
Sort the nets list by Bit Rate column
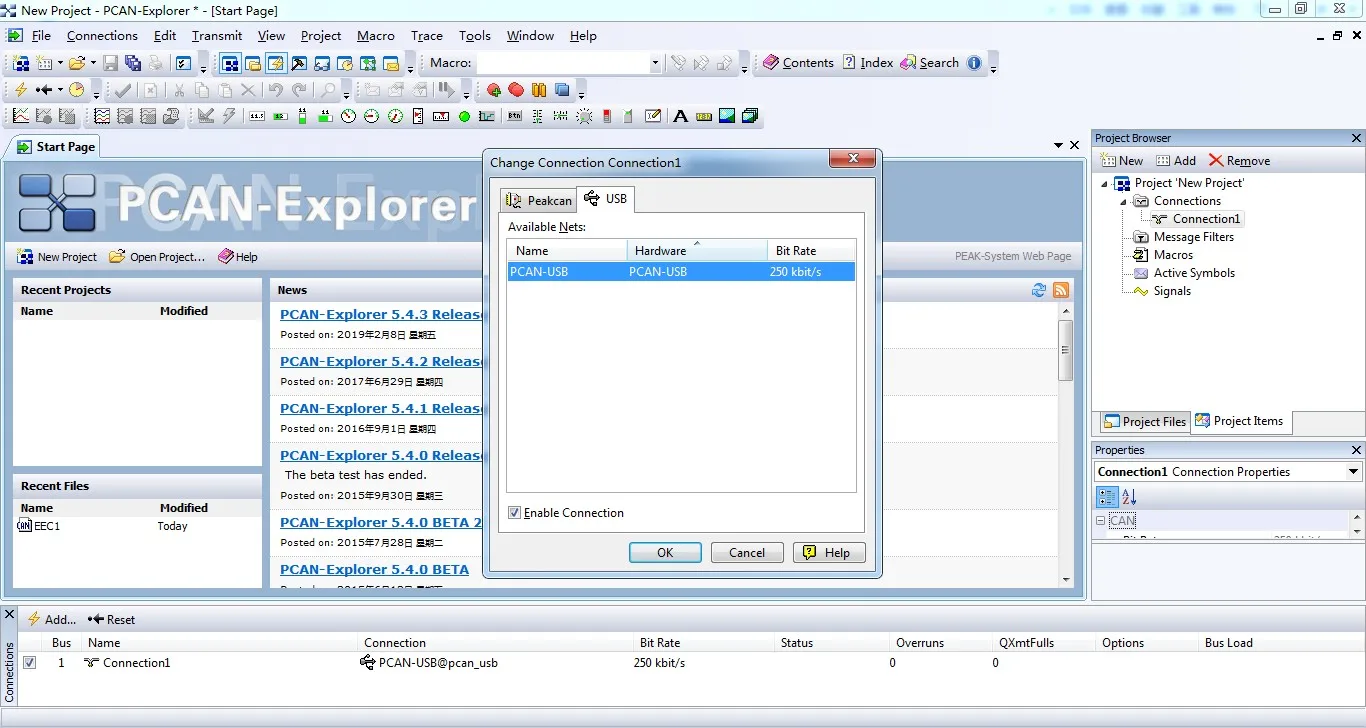tap(811, 251)
